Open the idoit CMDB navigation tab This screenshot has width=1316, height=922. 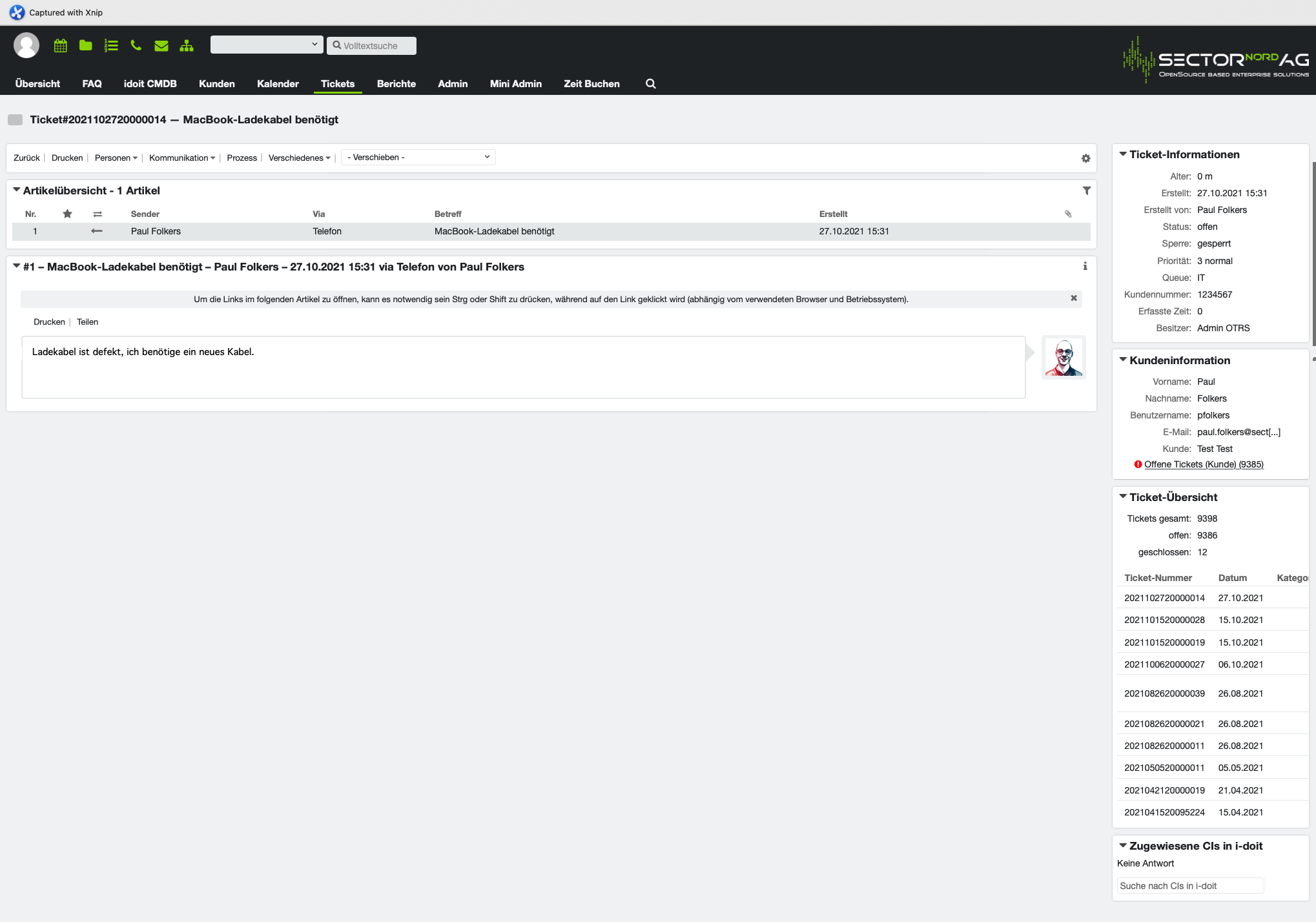(x=150, y=84)
